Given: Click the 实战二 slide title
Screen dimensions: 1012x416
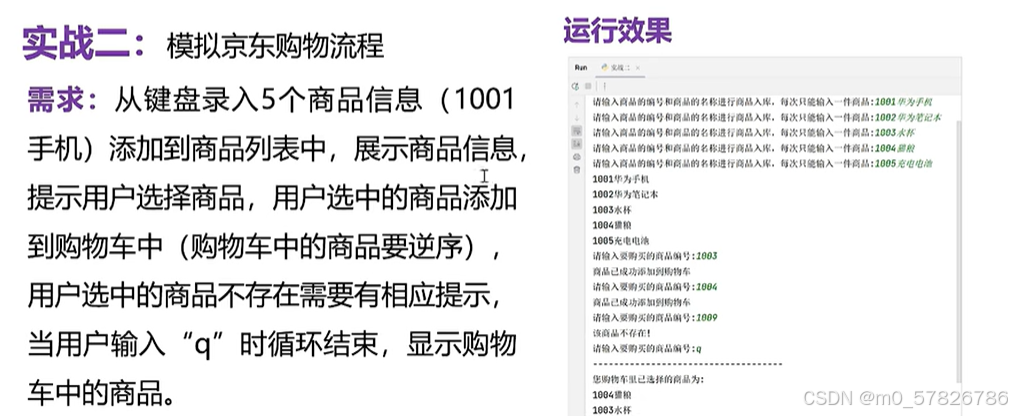Looking at the screenshot, I should pos(84,44).
